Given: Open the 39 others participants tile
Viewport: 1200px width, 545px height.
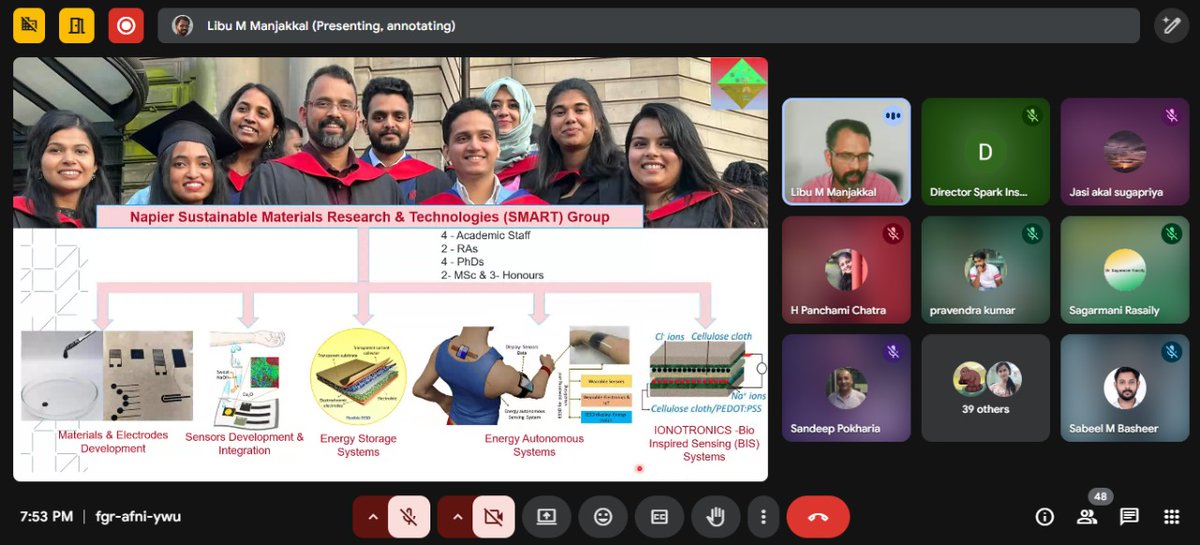Looking at the screenshot, I should point(985,387).
